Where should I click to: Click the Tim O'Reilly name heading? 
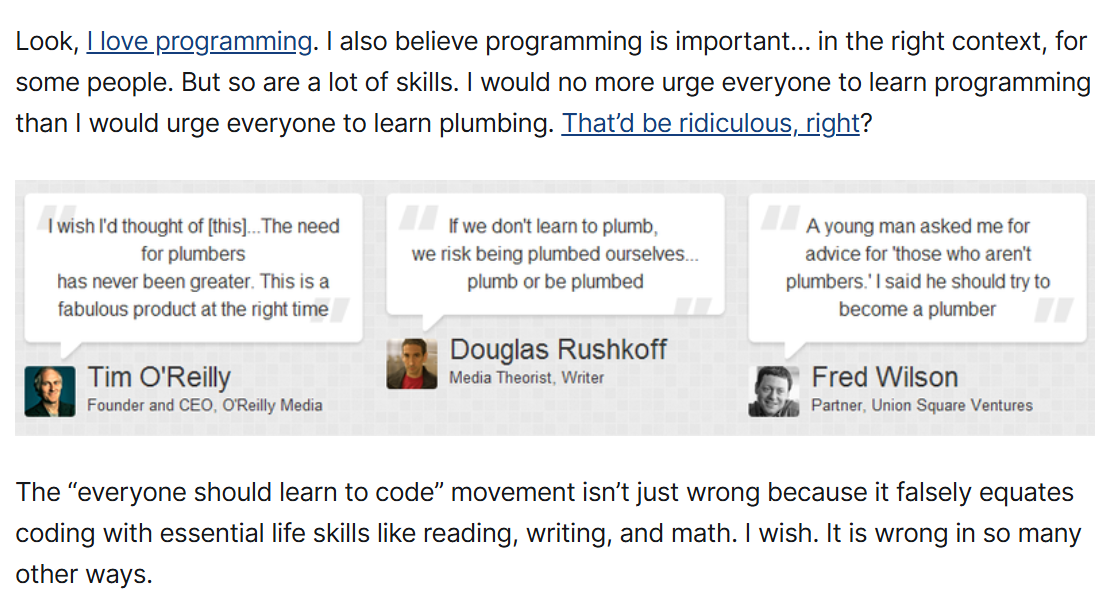(159, 377)
